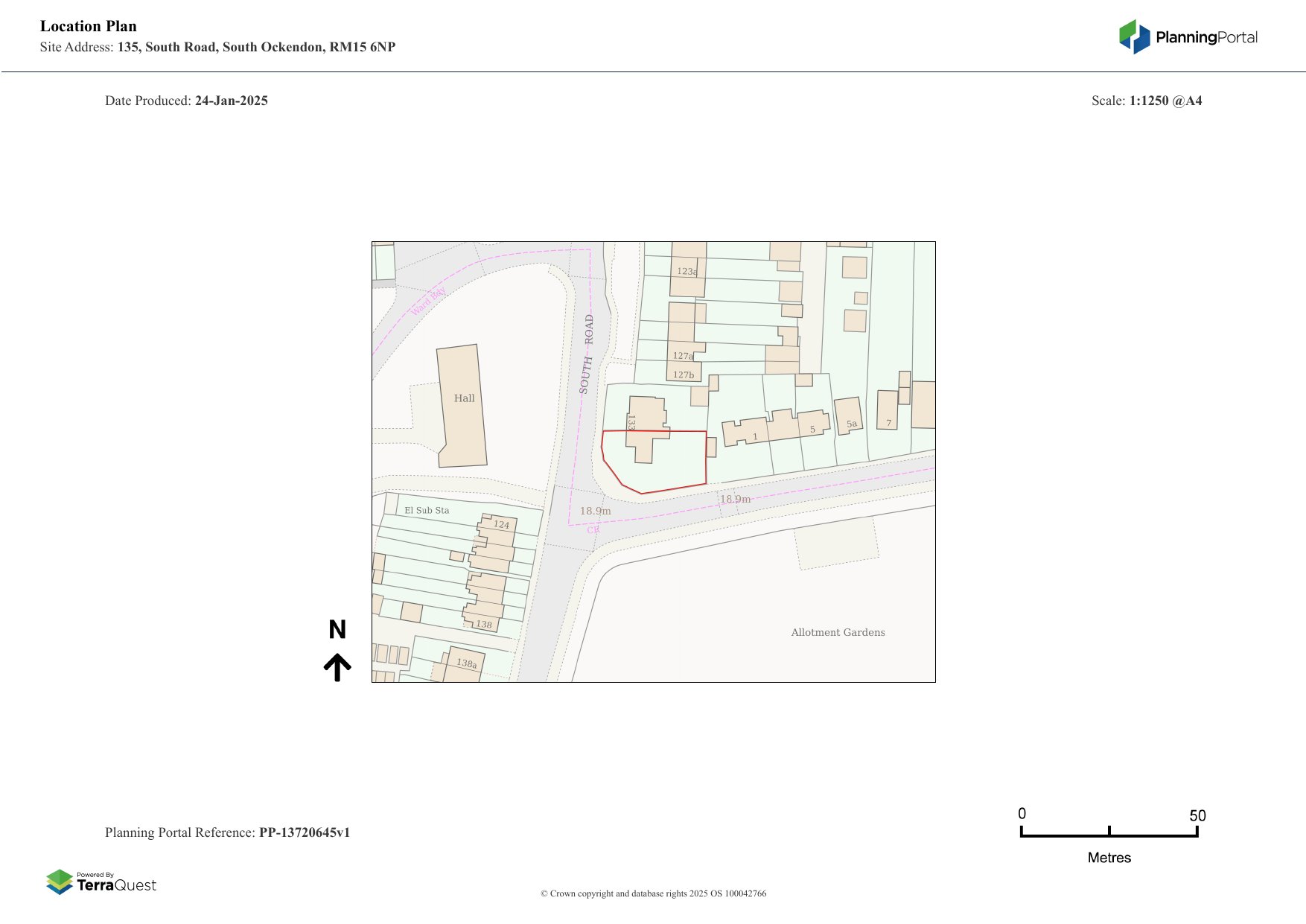The image size is (1306, 924).
Task: Click the Scale 1:1250 @A4 text
Action: 1146,101
